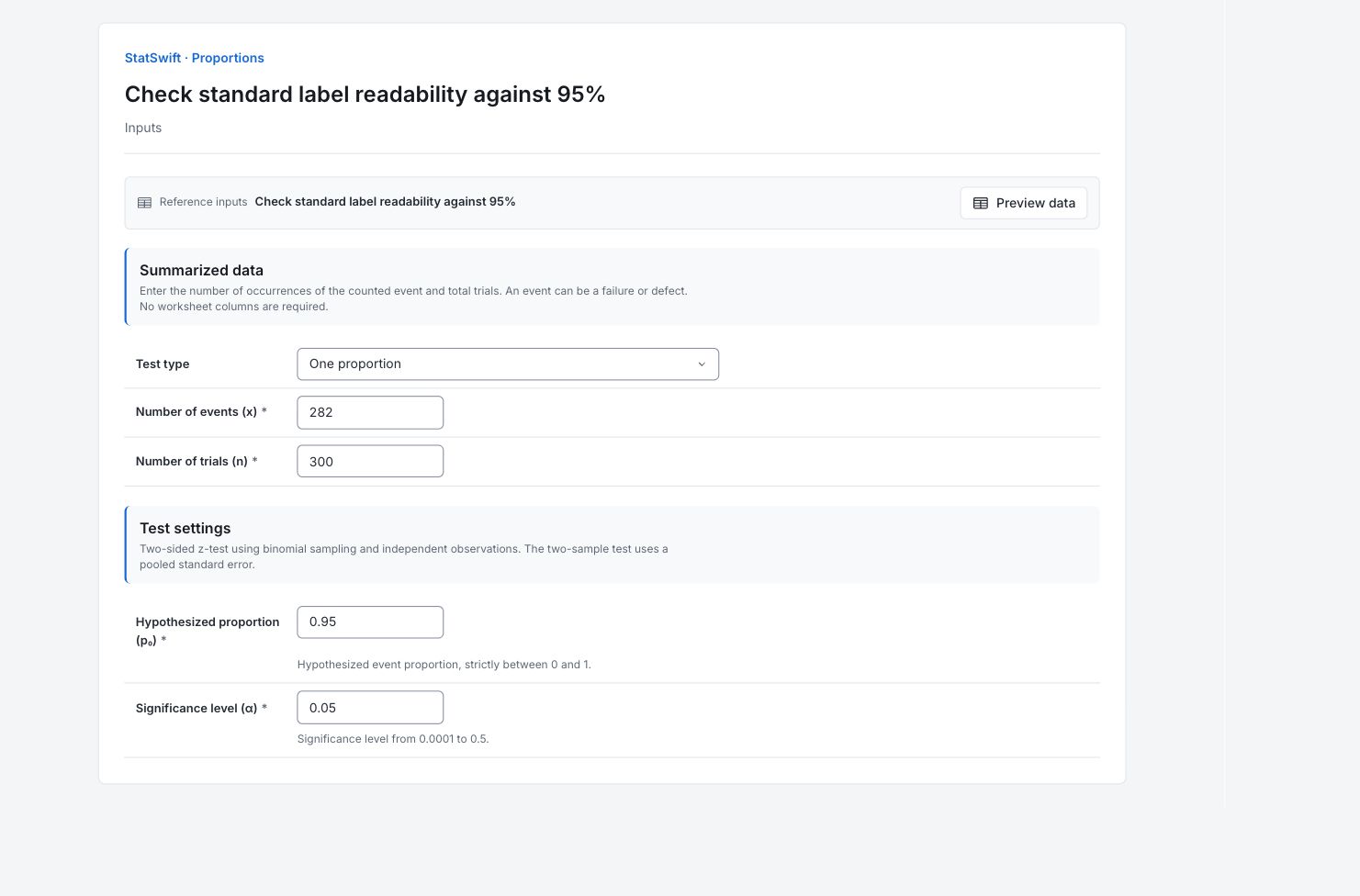
Task: Click the 'Two-sided z-test' description text
Action: (404, 556)
